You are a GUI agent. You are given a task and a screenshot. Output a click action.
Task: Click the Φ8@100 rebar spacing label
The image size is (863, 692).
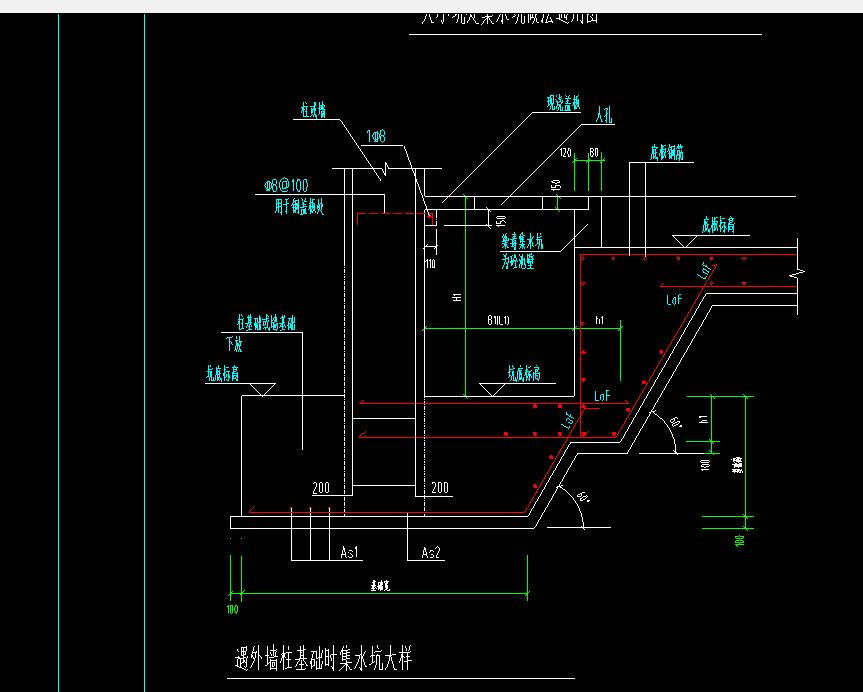click(286, 185)
